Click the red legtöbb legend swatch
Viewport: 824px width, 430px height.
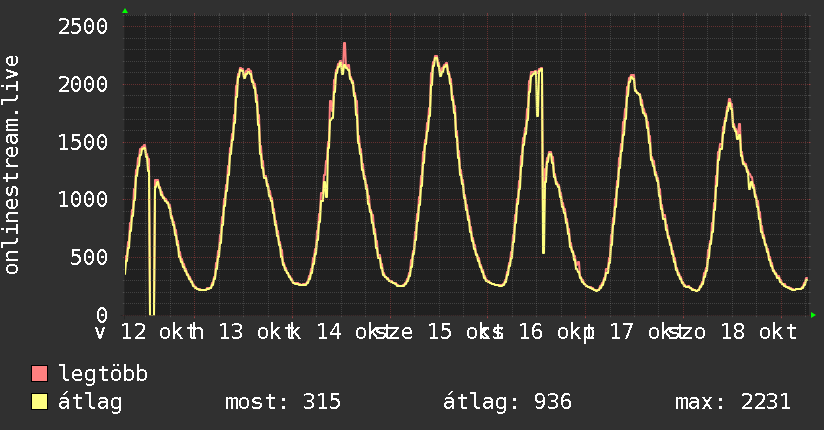point(40,375)
